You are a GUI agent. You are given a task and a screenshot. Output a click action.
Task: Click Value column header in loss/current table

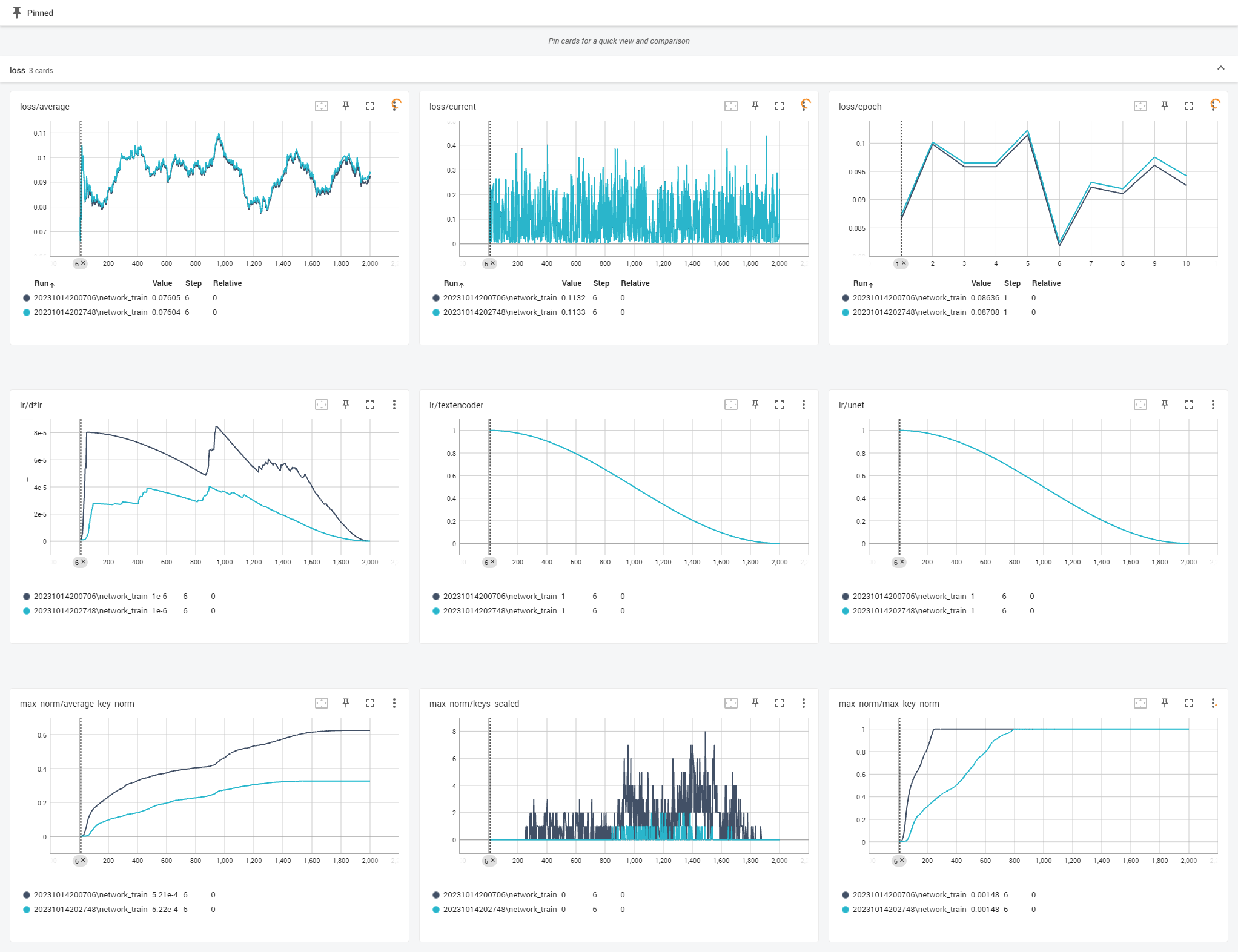[x=571, y=283]
